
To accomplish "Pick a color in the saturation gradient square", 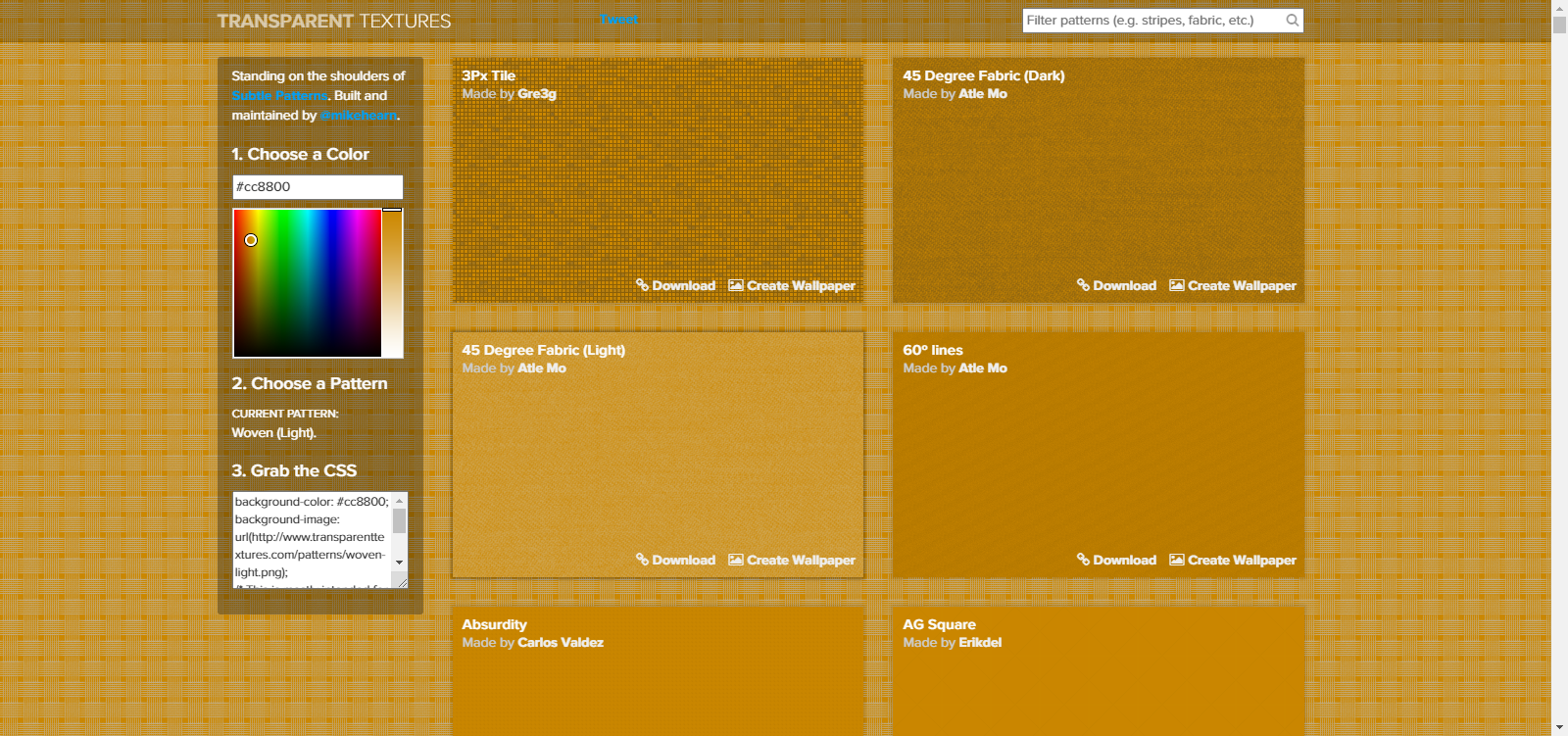I will click(307, 283).
